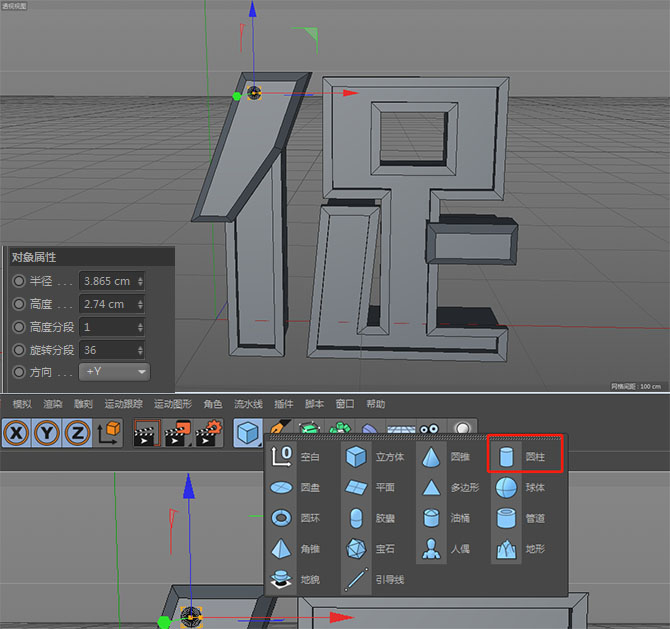Image resolution: width=670 pixels, height=629 pixels.
Task: Click the 半径 value stepper arrows
Action: pos(140,281)
